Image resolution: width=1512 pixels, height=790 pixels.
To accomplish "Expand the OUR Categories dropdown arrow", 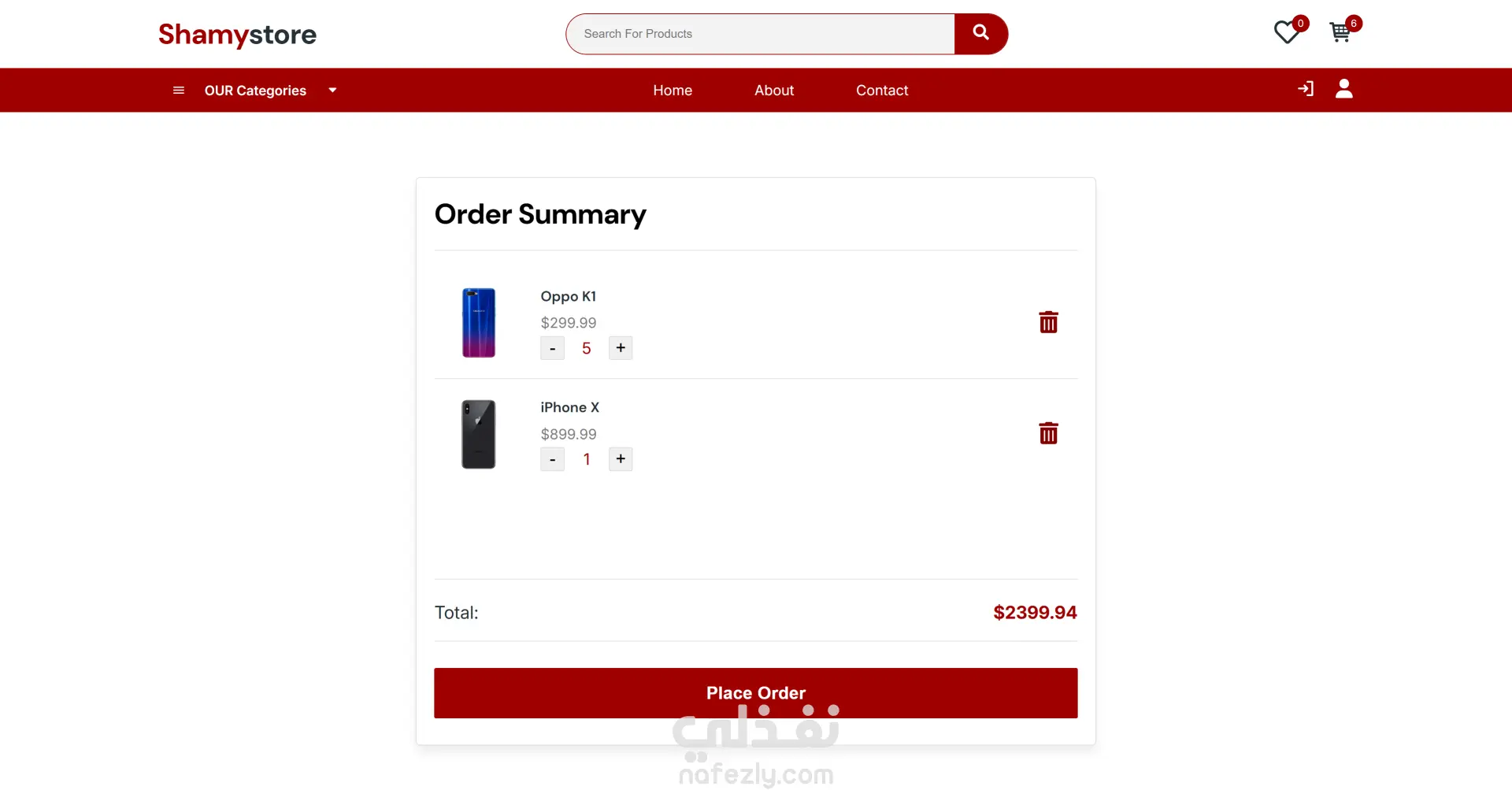I will (332, 91).
